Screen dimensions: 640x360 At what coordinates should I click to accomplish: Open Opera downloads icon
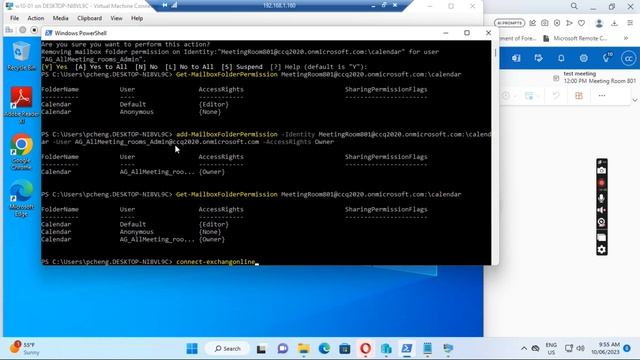(x=614, y=23)
